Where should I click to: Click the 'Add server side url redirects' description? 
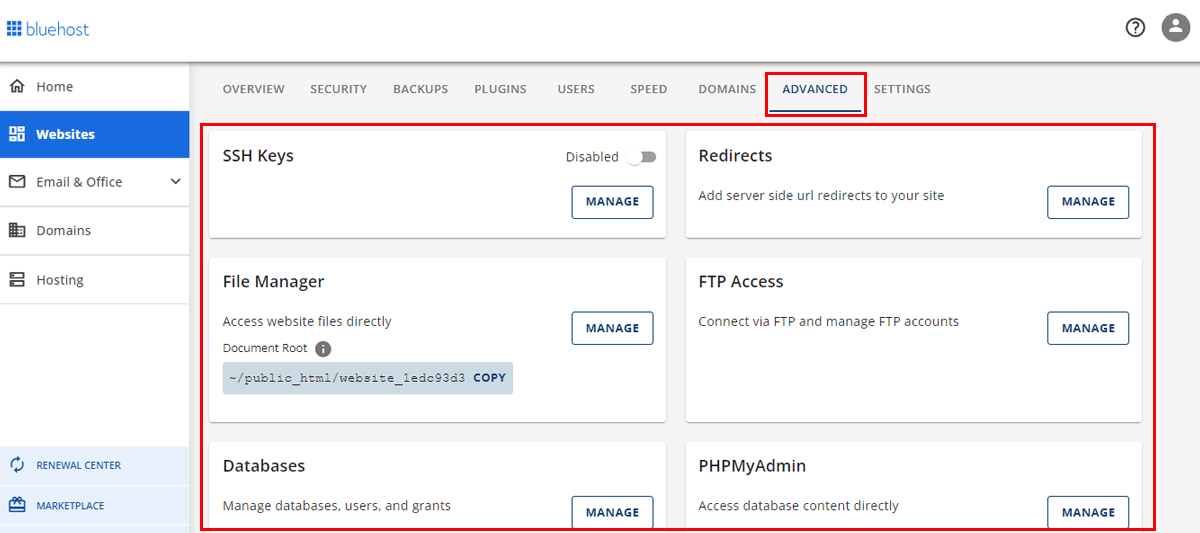pos(821,196)
